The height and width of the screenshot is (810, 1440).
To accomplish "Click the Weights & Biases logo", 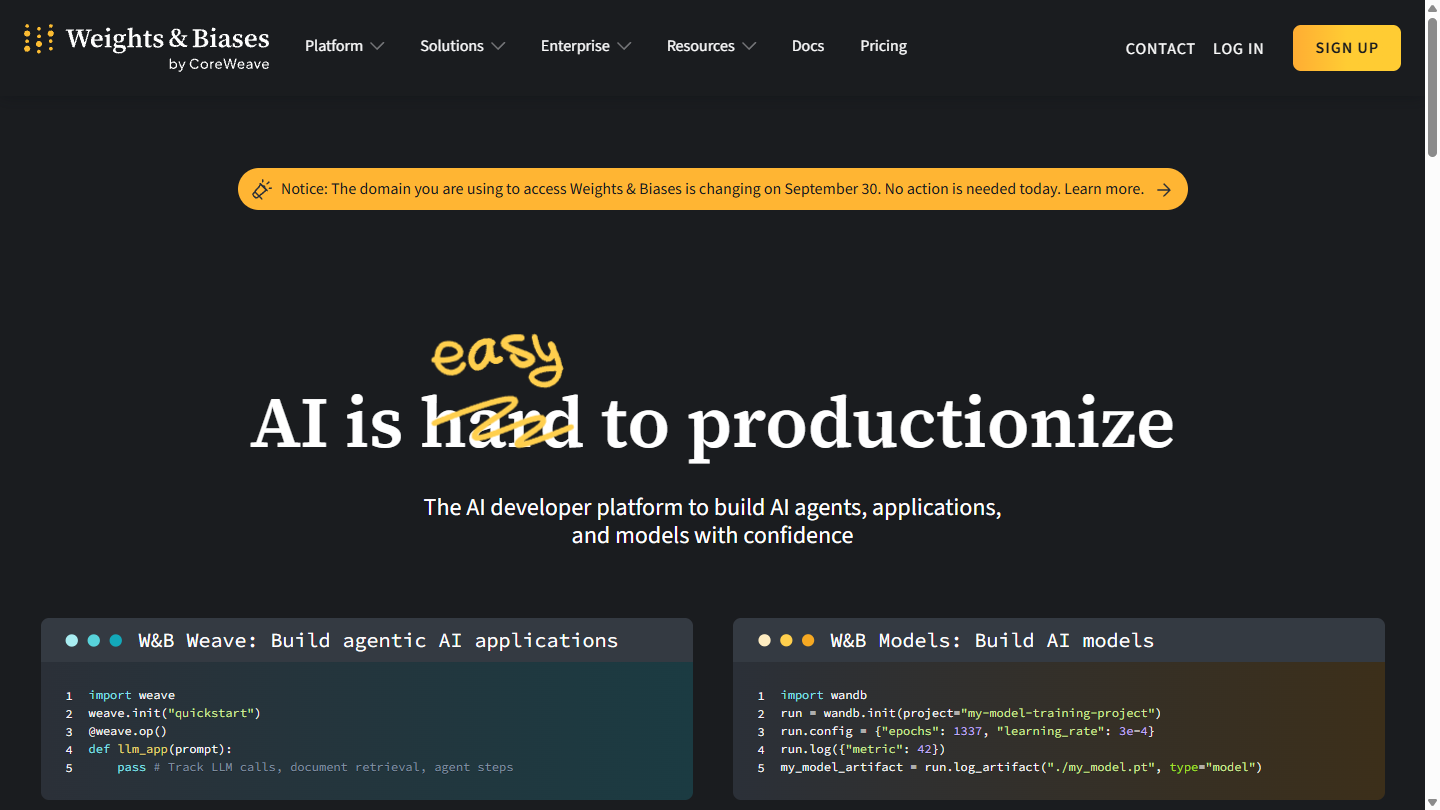I will (147, 47).
